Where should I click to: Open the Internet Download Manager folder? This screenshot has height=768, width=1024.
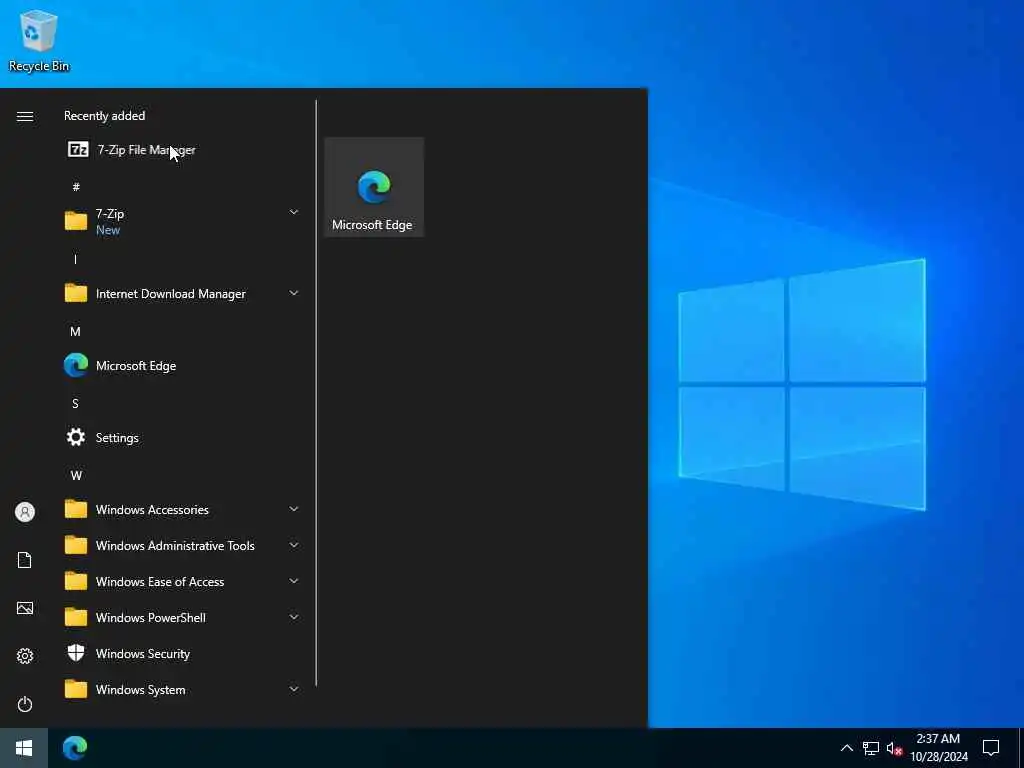[182, 293]
